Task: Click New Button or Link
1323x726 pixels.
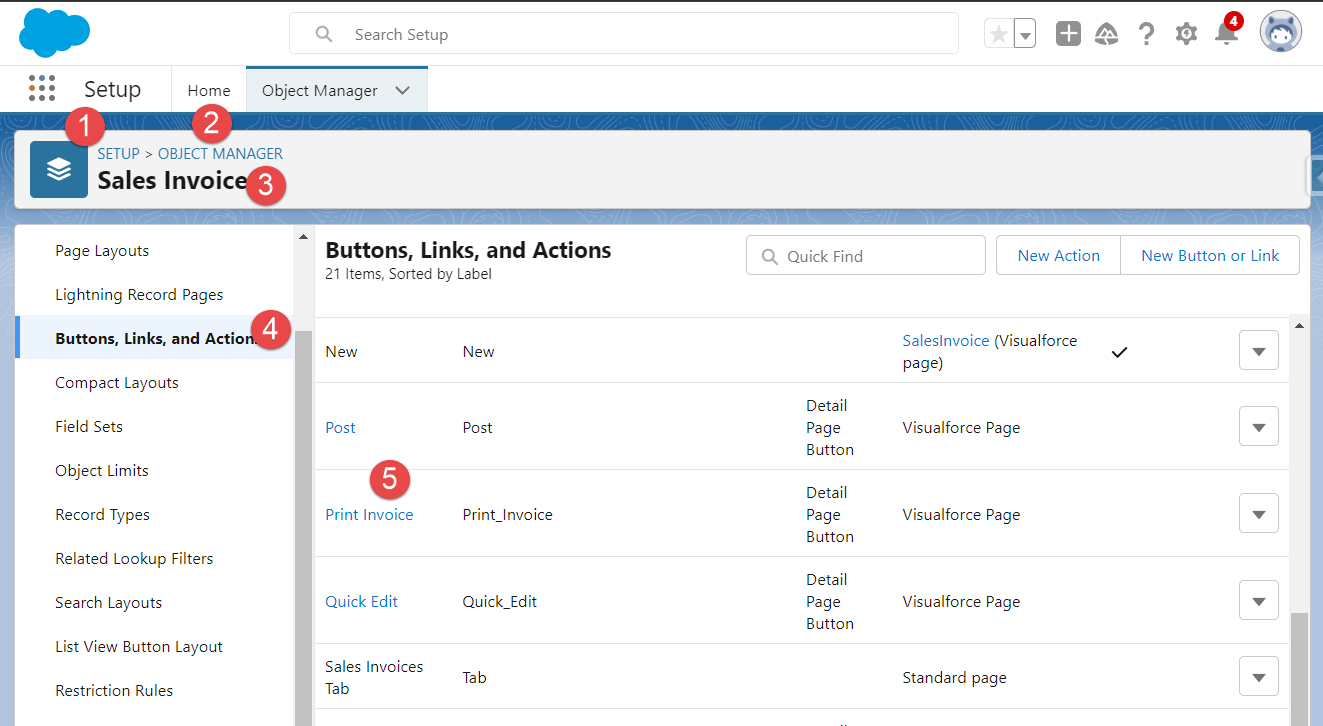Action: point(1210,256)
